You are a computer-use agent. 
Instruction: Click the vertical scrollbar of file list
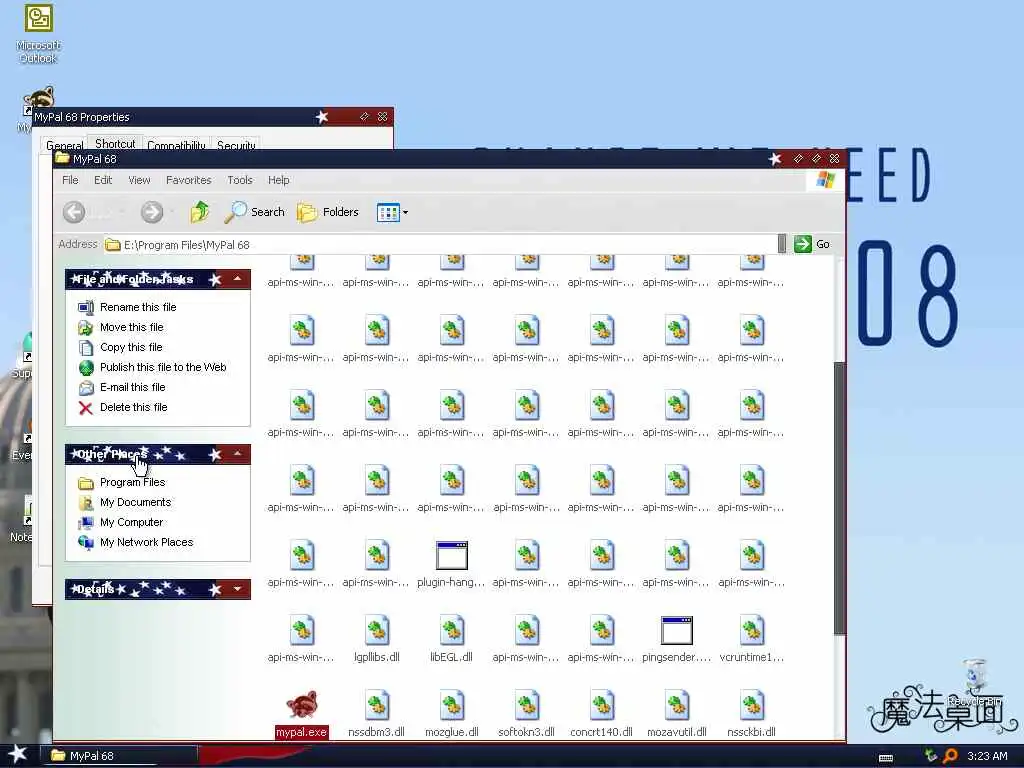click(x=840, y=498)
